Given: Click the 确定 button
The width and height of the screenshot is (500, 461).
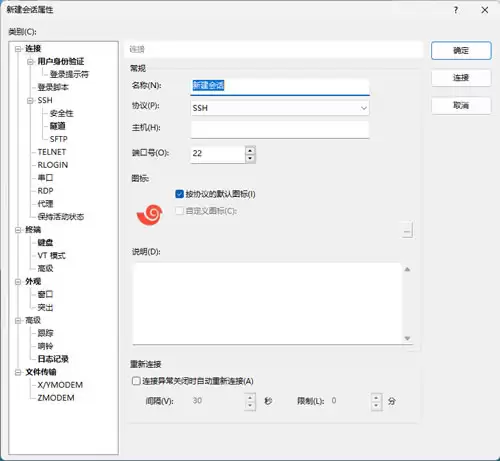Looking at the screenshot, I should click(x=461, y=51).
